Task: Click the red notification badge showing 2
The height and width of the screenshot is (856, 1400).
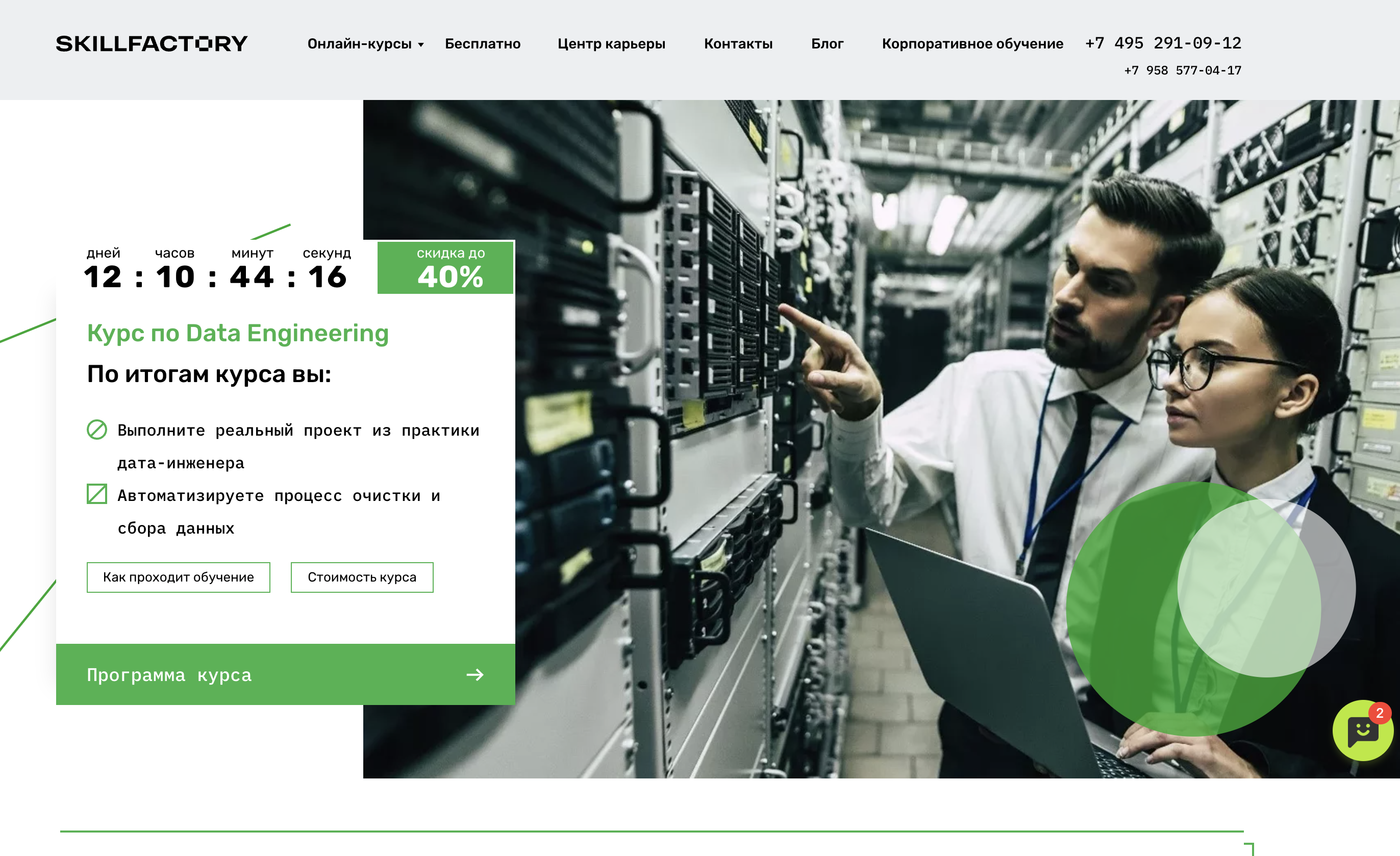Action: coord(1380,714)
